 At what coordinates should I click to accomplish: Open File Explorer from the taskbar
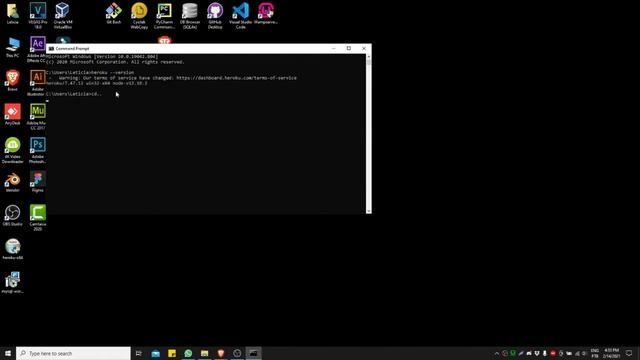tap(204, 353)
